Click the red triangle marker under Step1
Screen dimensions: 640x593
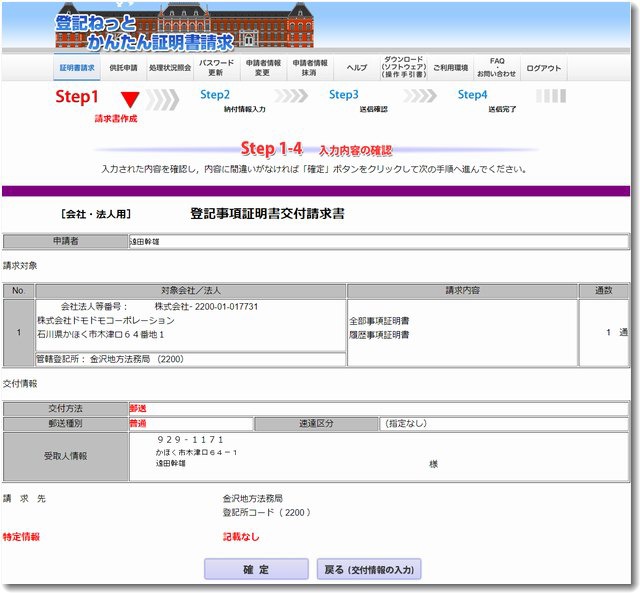(130, 100)
